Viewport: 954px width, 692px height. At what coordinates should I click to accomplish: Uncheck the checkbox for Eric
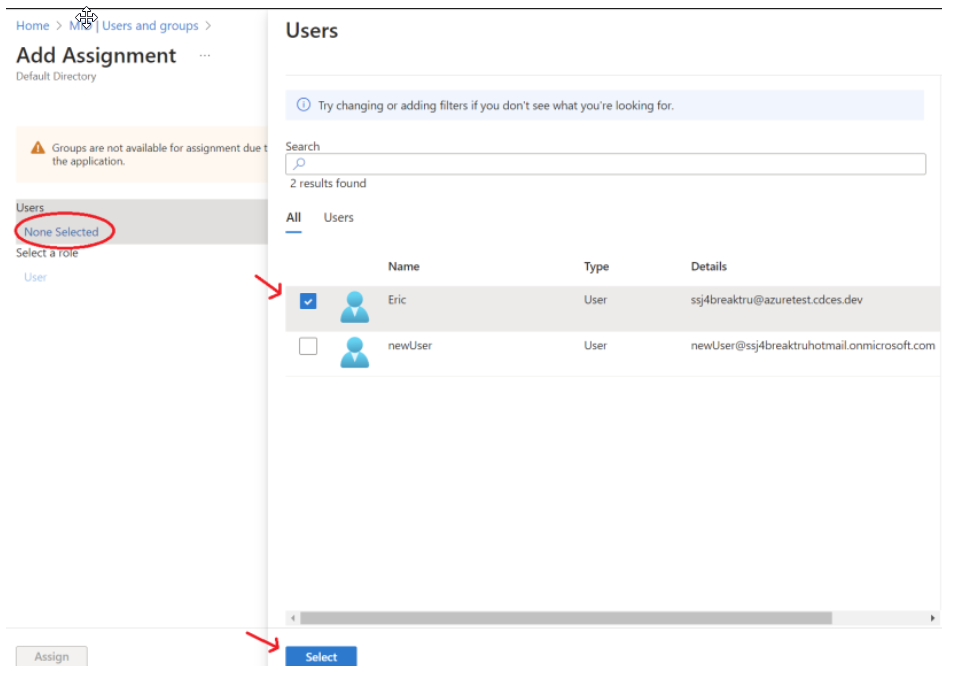pyautogui.click(x=308, y=301)
